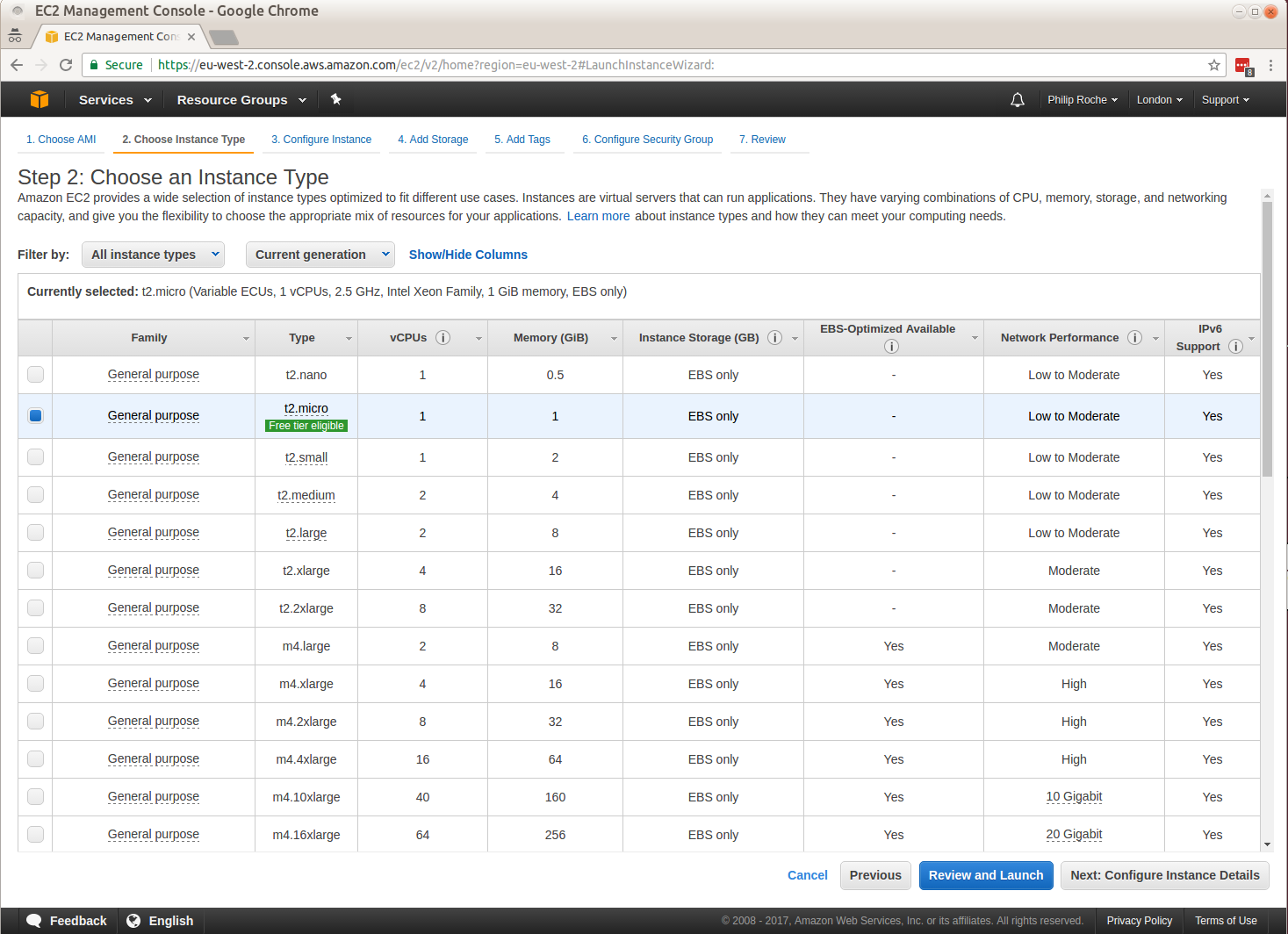
Task: Click the globe language icon
Action: pos(133,921)
